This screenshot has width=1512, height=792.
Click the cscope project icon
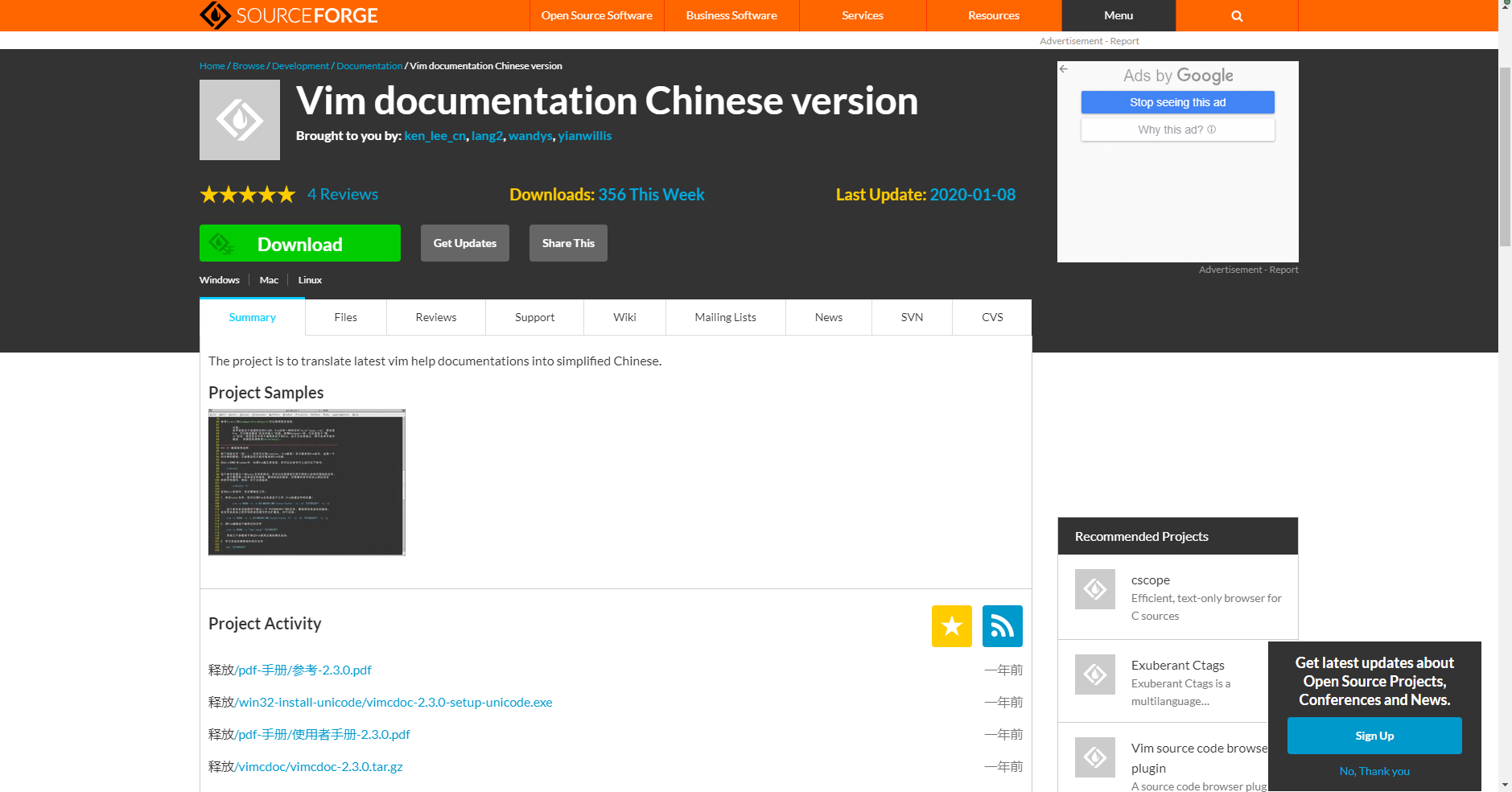[1095, 589]
